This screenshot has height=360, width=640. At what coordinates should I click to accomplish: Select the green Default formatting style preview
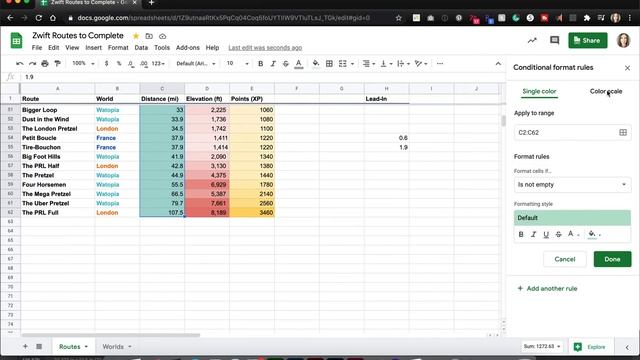coord(572,218)
